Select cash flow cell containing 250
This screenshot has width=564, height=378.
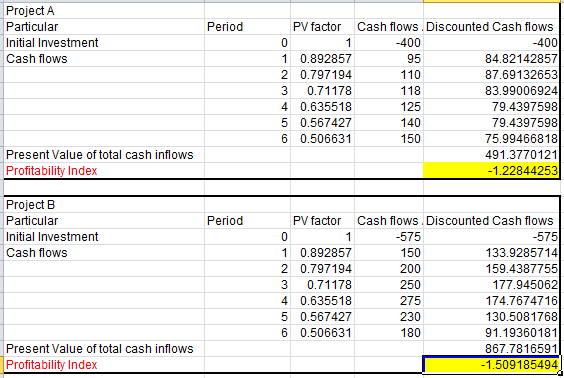click(389, 284)
